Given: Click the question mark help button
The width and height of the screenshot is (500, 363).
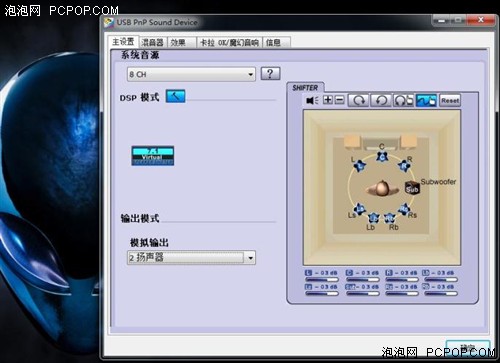Looking at the screenshot, I should (x=270, y=74).
